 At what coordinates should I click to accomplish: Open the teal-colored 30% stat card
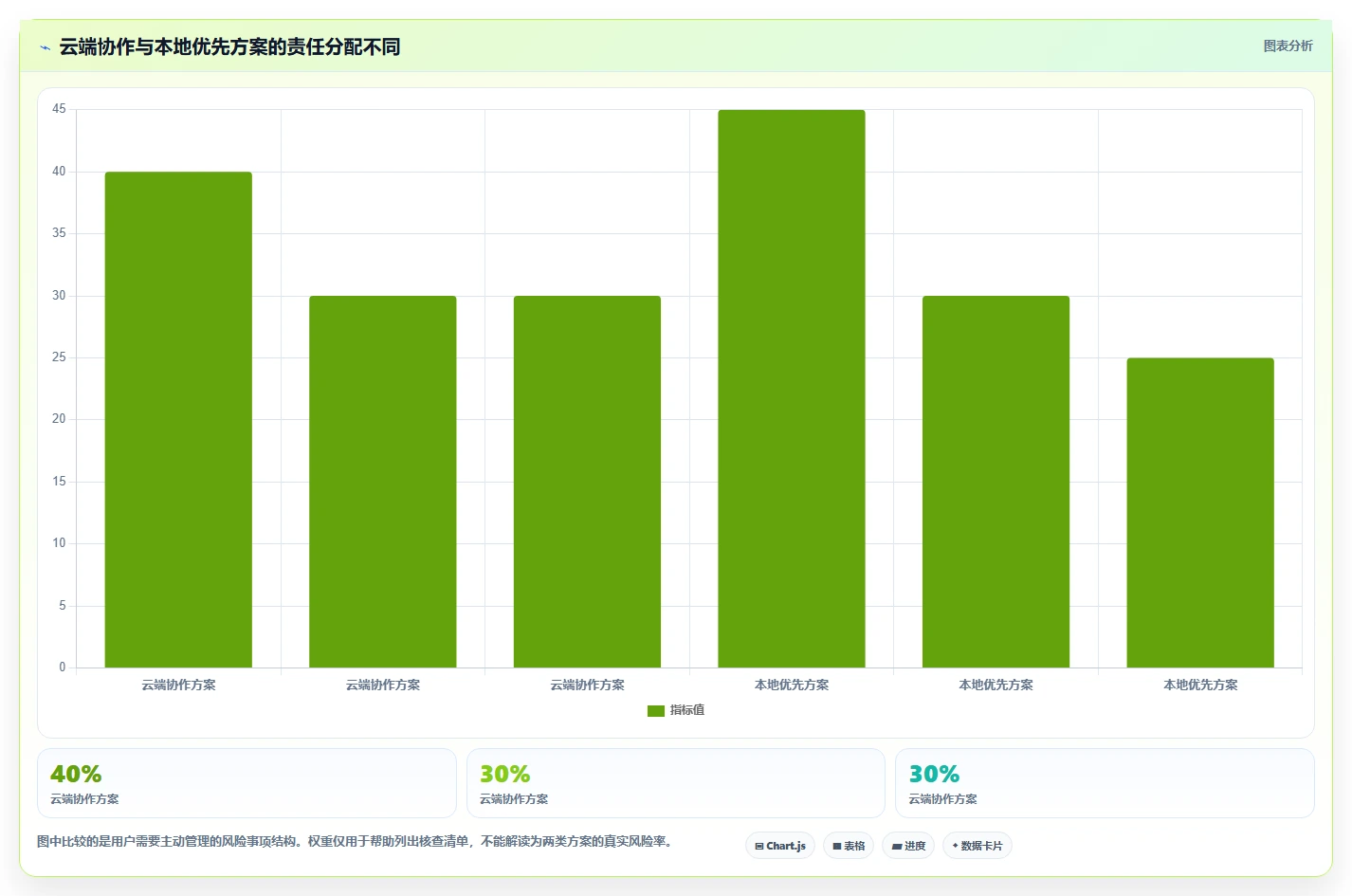[x=1105, y=783]
